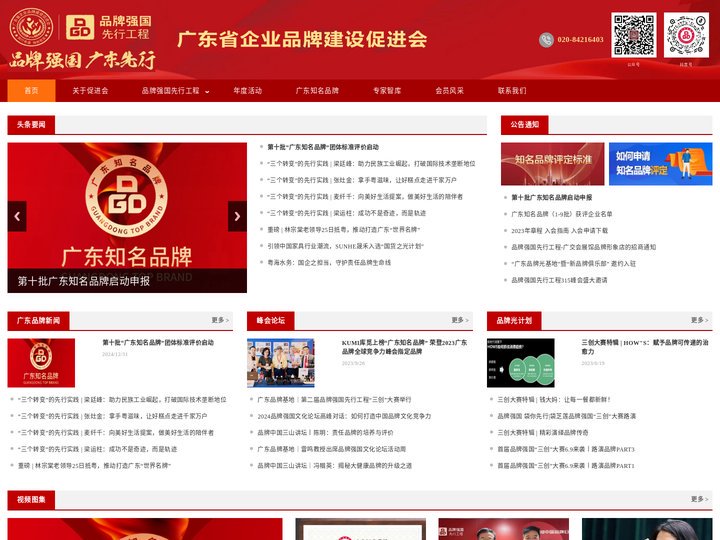Viewport: 720px width, 540px height.
Task: Click 更多 in 品牌光计划 section
Action: 700,320
